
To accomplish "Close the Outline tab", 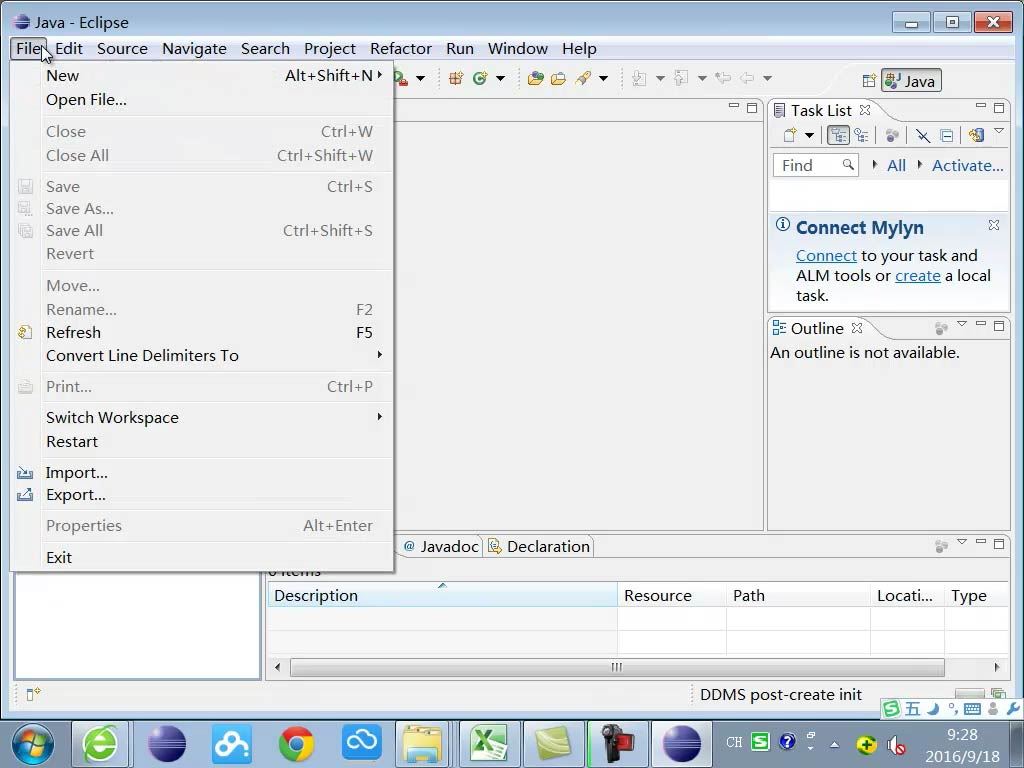I will coord(857,328).
